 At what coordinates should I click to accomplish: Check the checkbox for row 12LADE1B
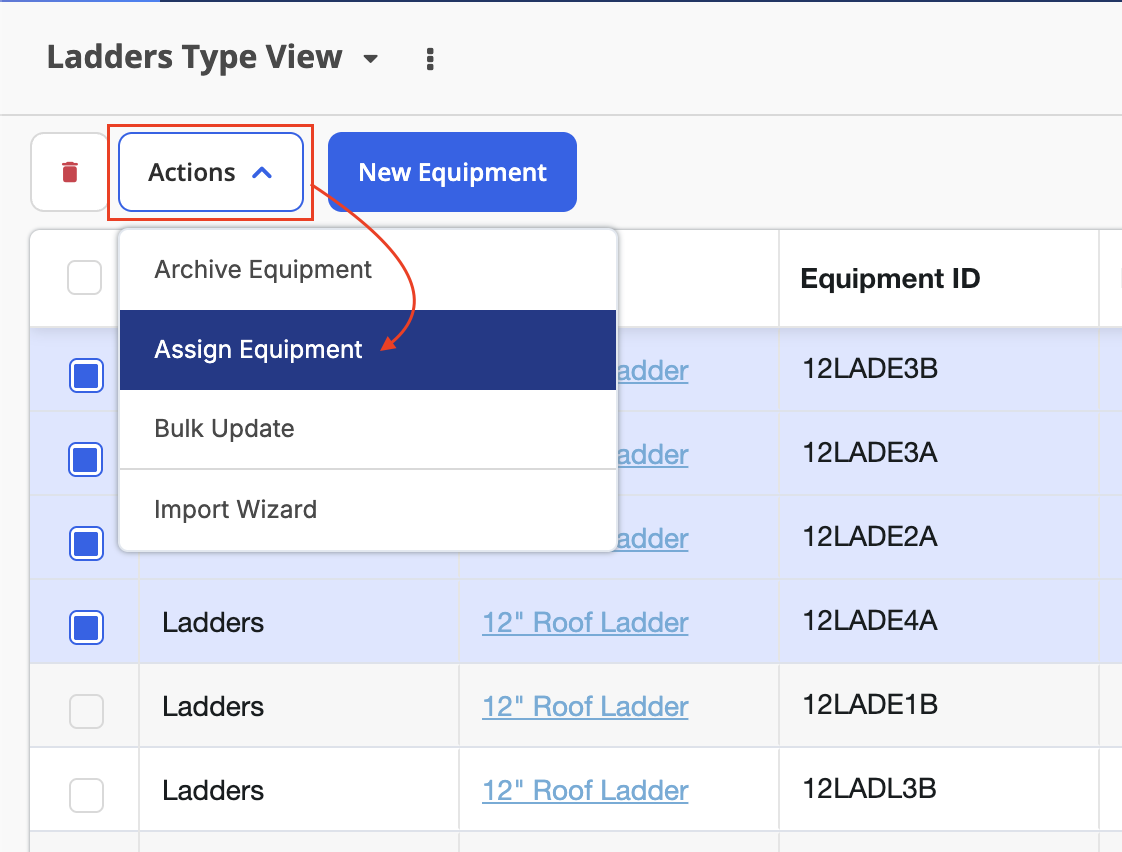pyautogui.click(x=86, y=711)
